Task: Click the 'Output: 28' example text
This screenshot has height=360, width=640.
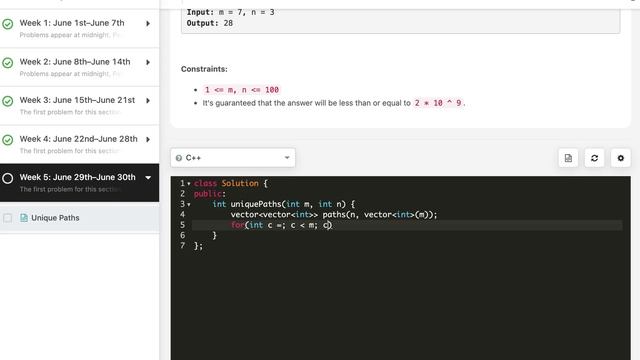Action: click(210, 23)
